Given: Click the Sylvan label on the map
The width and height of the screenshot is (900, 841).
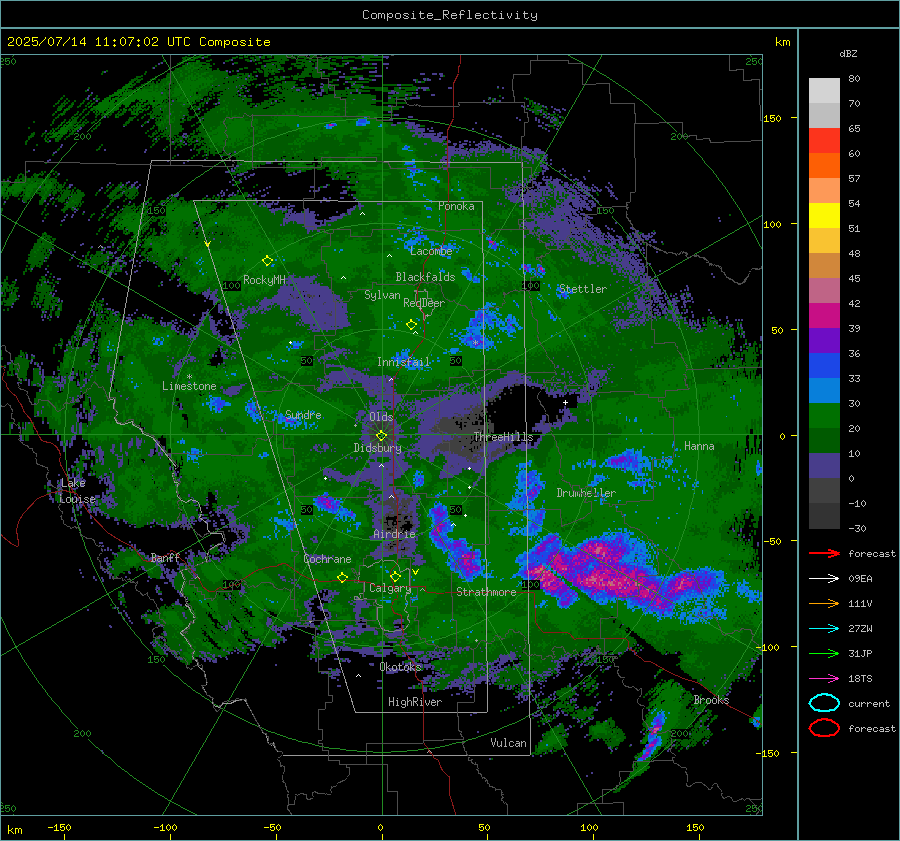Looking at the screenshot, I should [382, 295].
